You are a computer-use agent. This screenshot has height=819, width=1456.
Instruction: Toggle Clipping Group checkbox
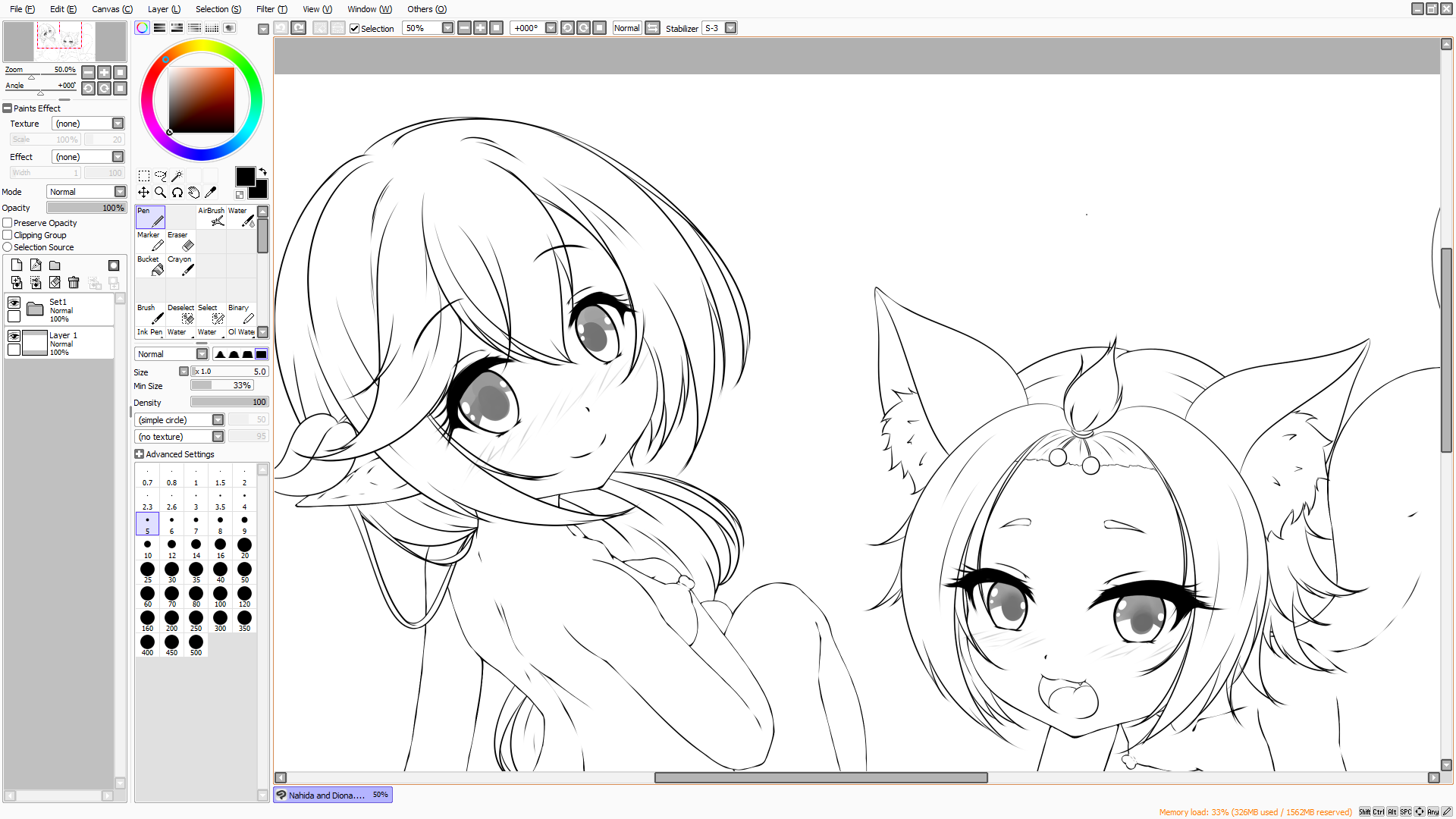[x=8, y=235]
